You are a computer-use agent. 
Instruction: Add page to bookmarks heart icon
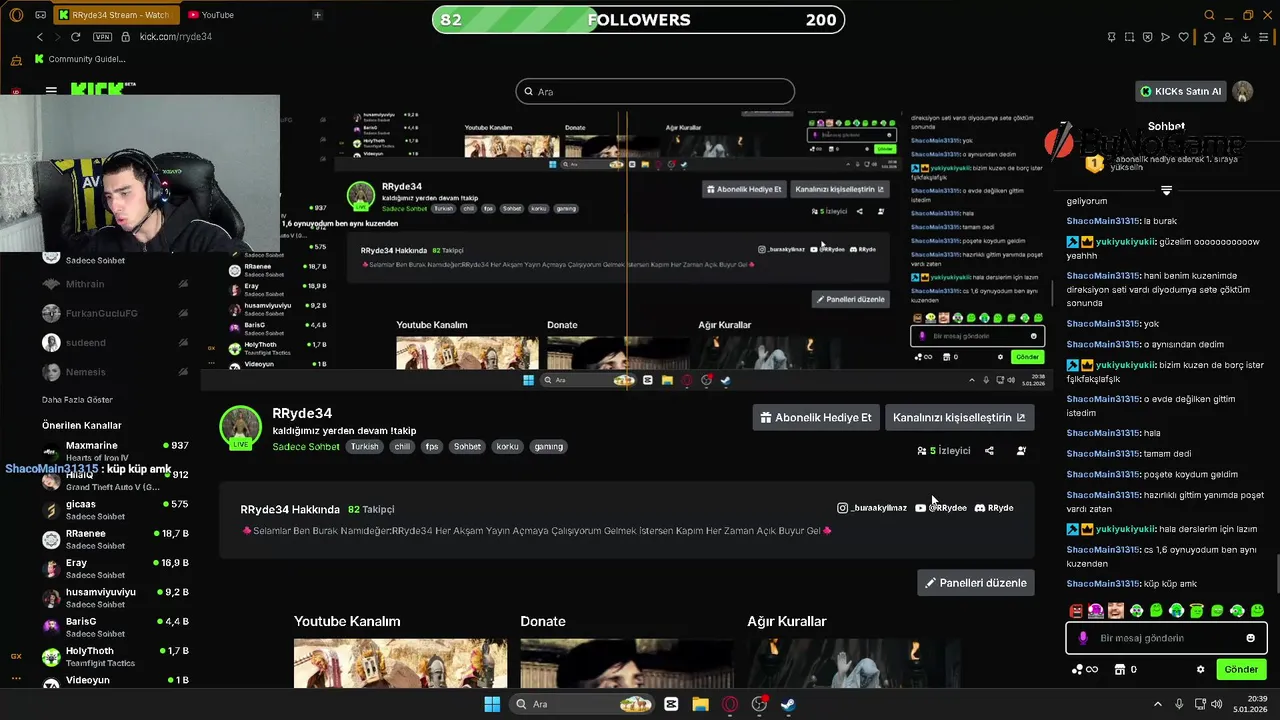[1183, 37]
